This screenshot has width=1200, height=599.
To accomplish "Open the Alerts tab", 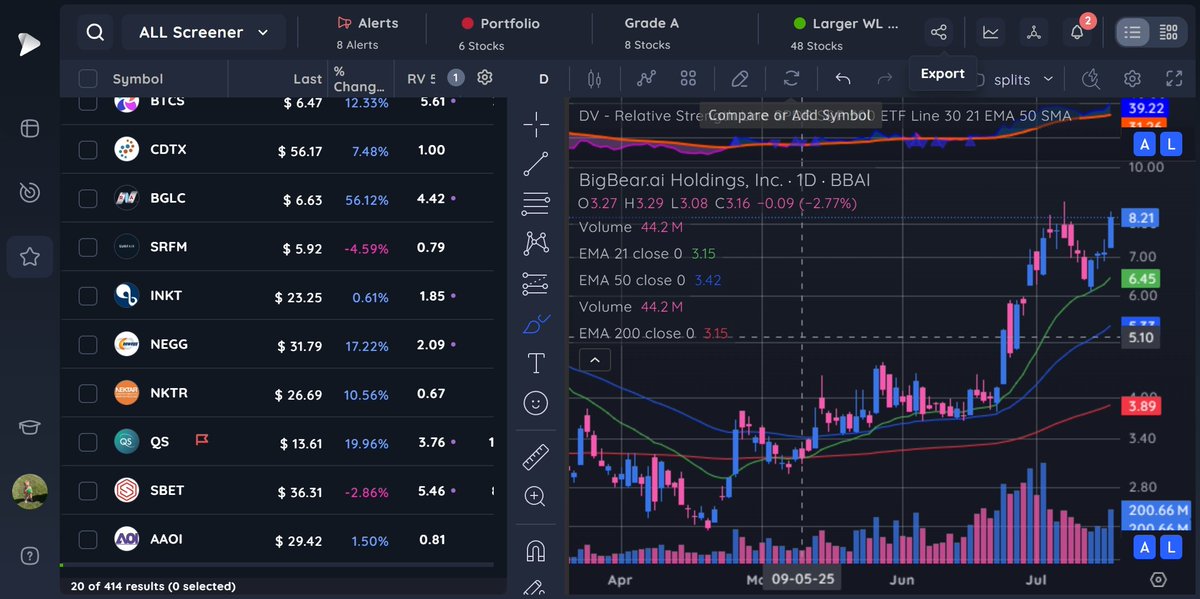I will (367, 32).
